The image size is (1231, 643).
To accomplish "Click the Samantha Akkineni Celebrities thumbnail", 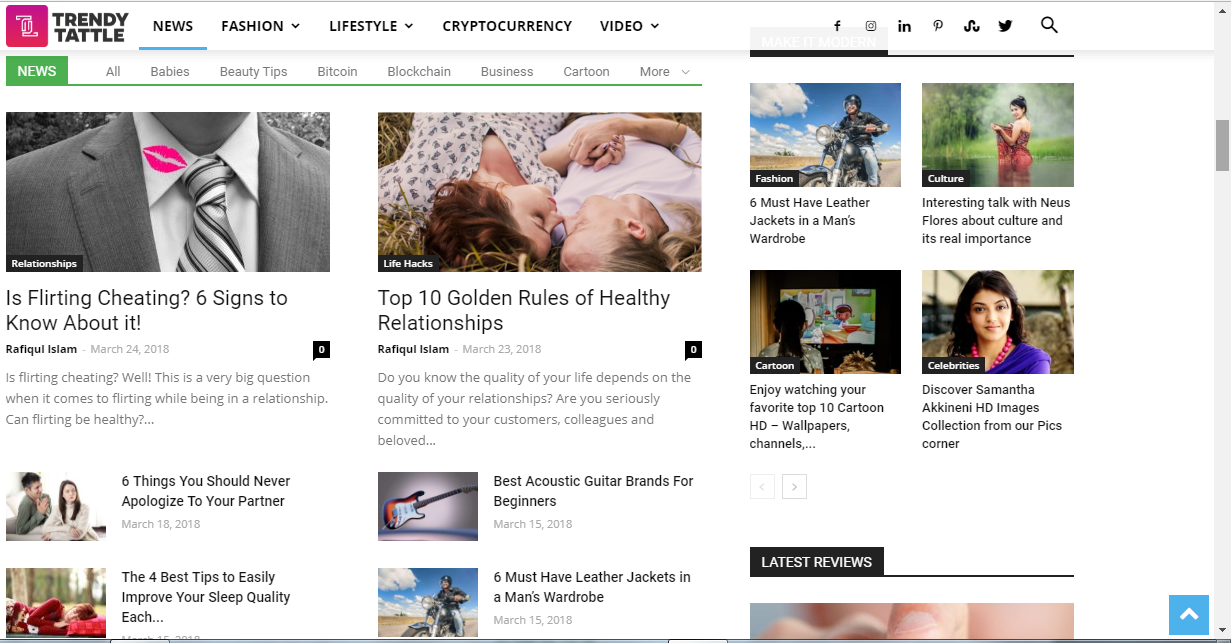I will point(997,321).
